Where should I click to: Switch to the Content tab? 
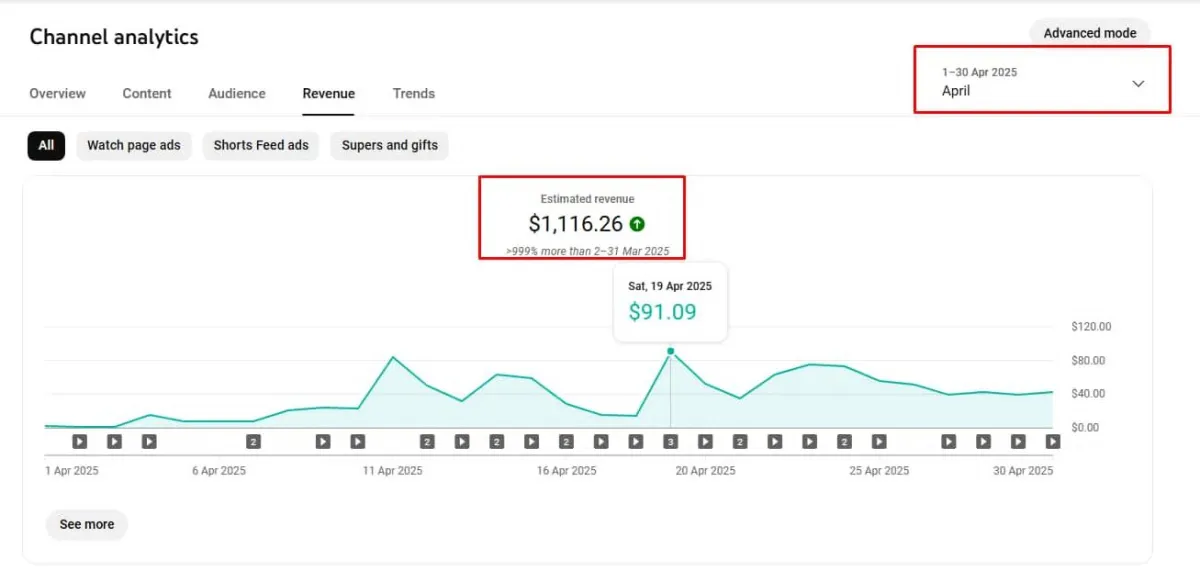(147, 93)
